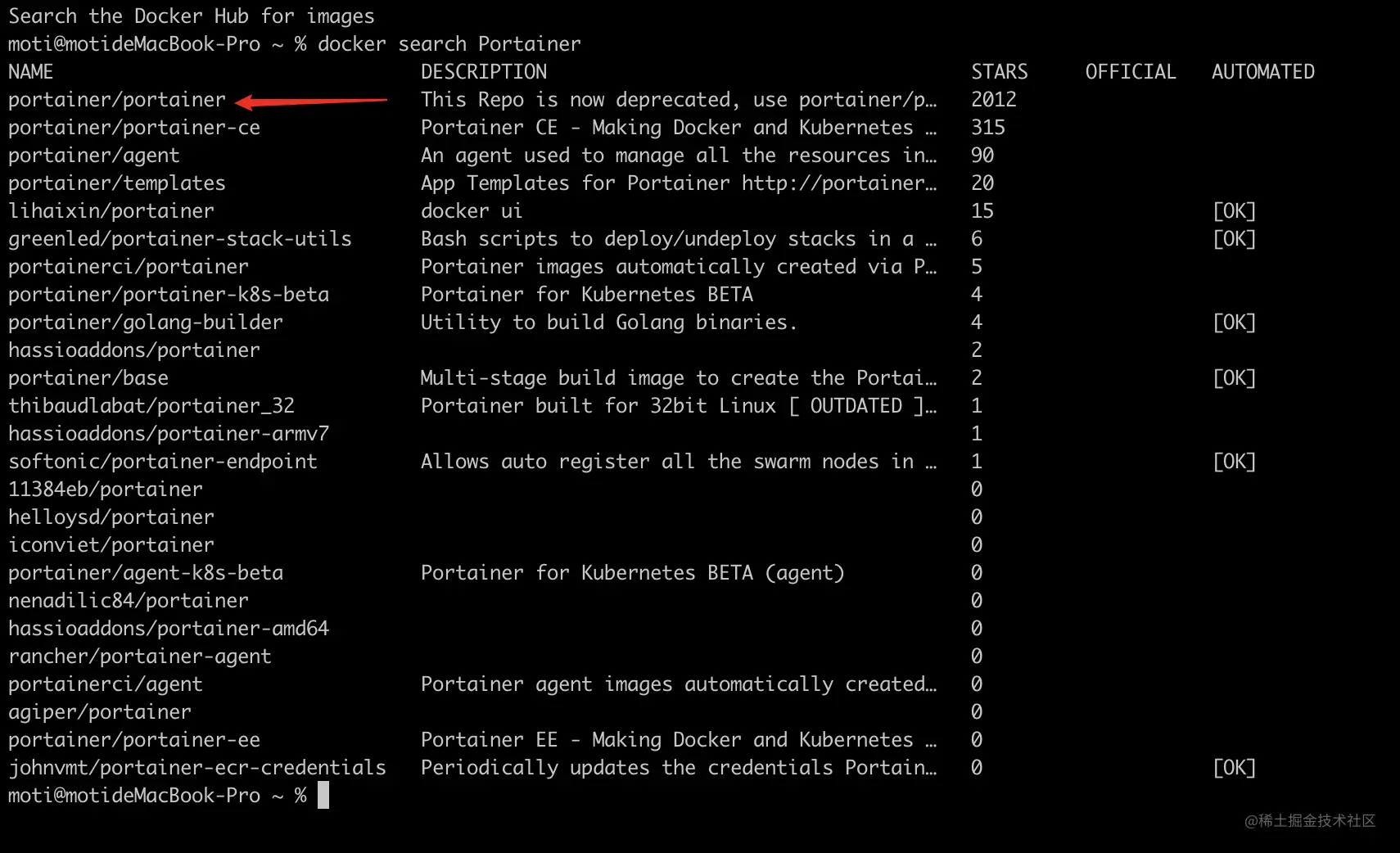
Task: Click the [OK] marker for lihaixin/portainer
Action: click(1234, 211)
